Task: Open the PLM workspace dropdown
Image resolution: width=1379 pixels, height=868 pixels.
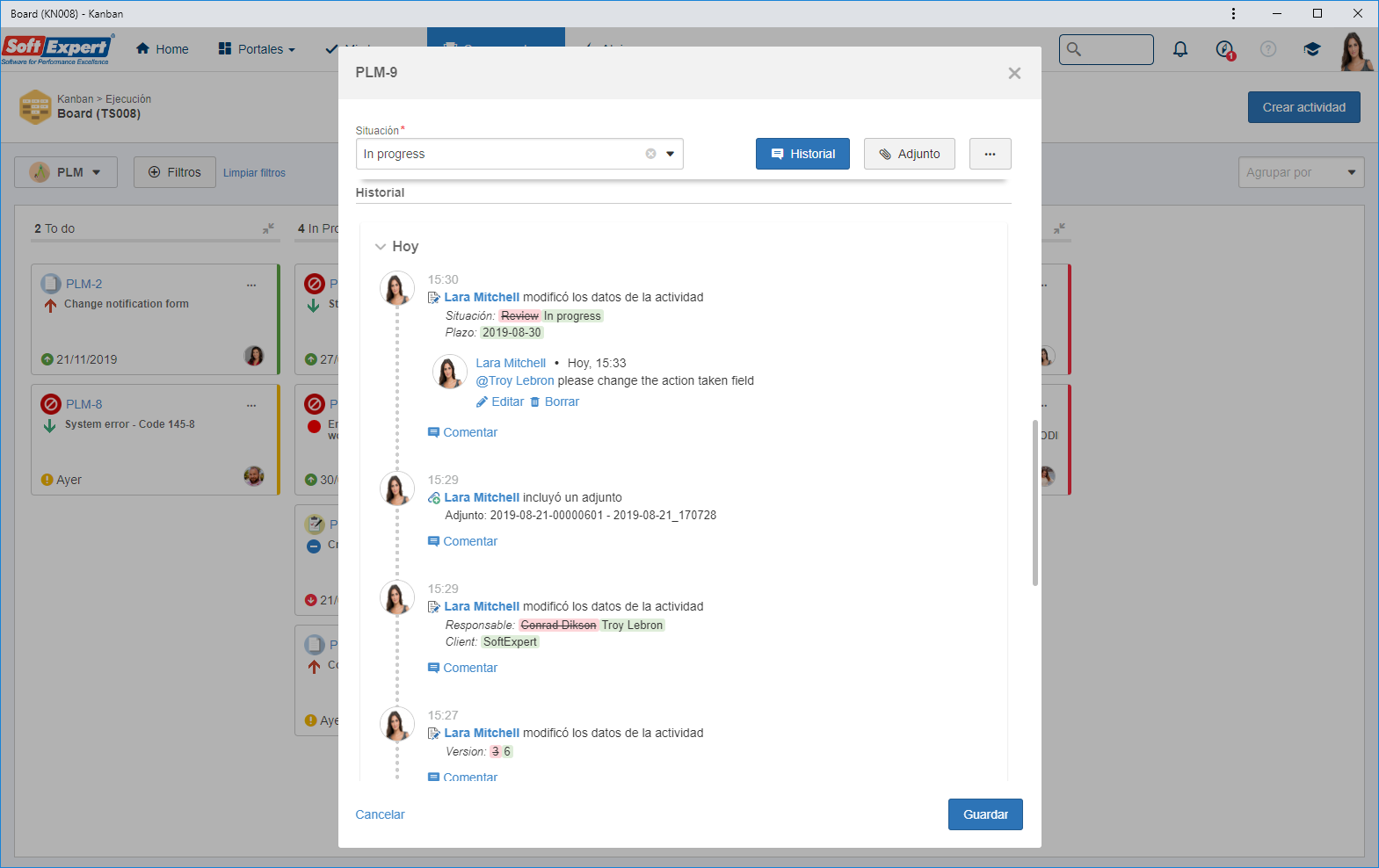Action: [66, 172]
